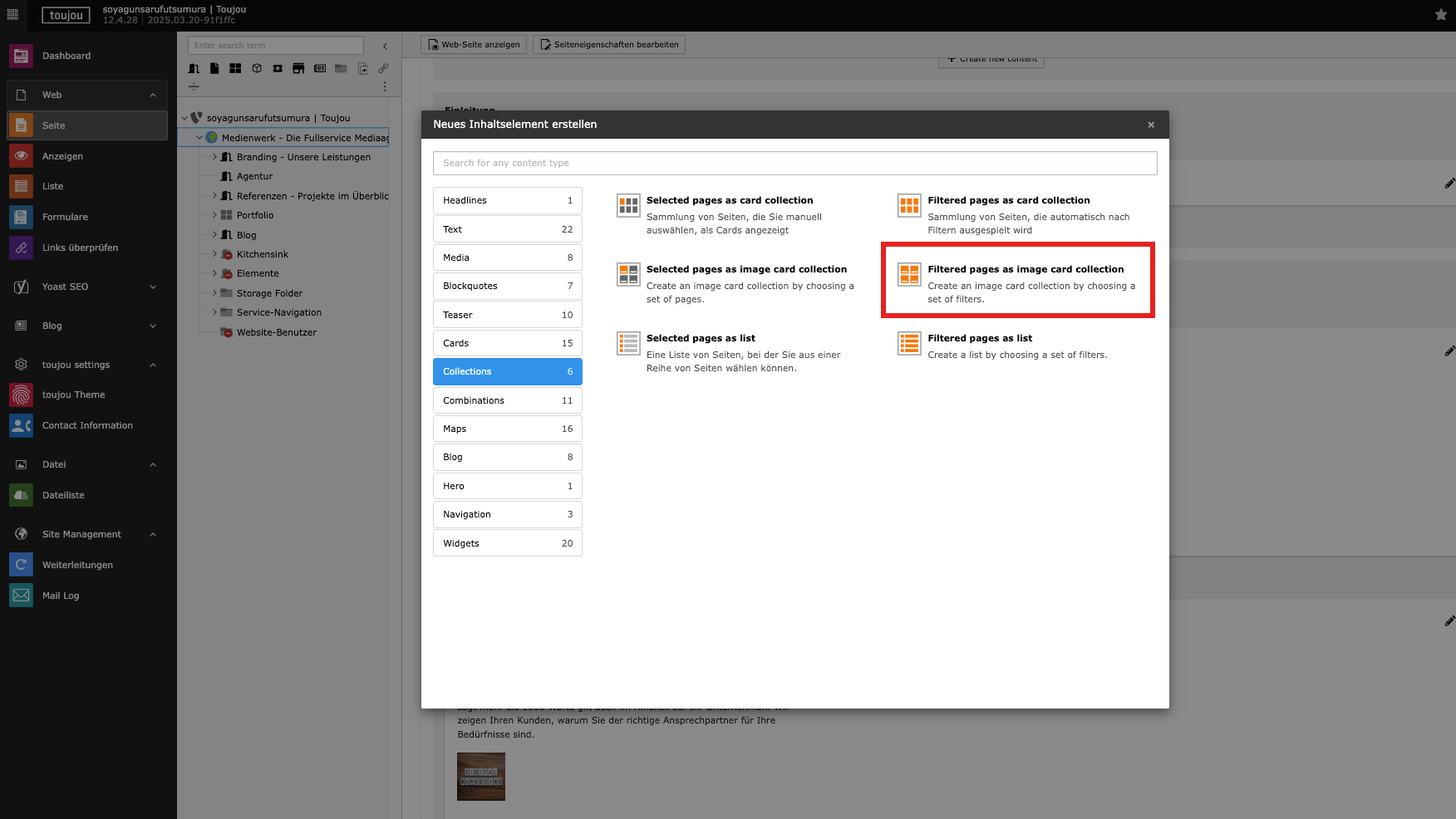Open the Maps category tab
The image size is (1456, 819).
point(507,429)
